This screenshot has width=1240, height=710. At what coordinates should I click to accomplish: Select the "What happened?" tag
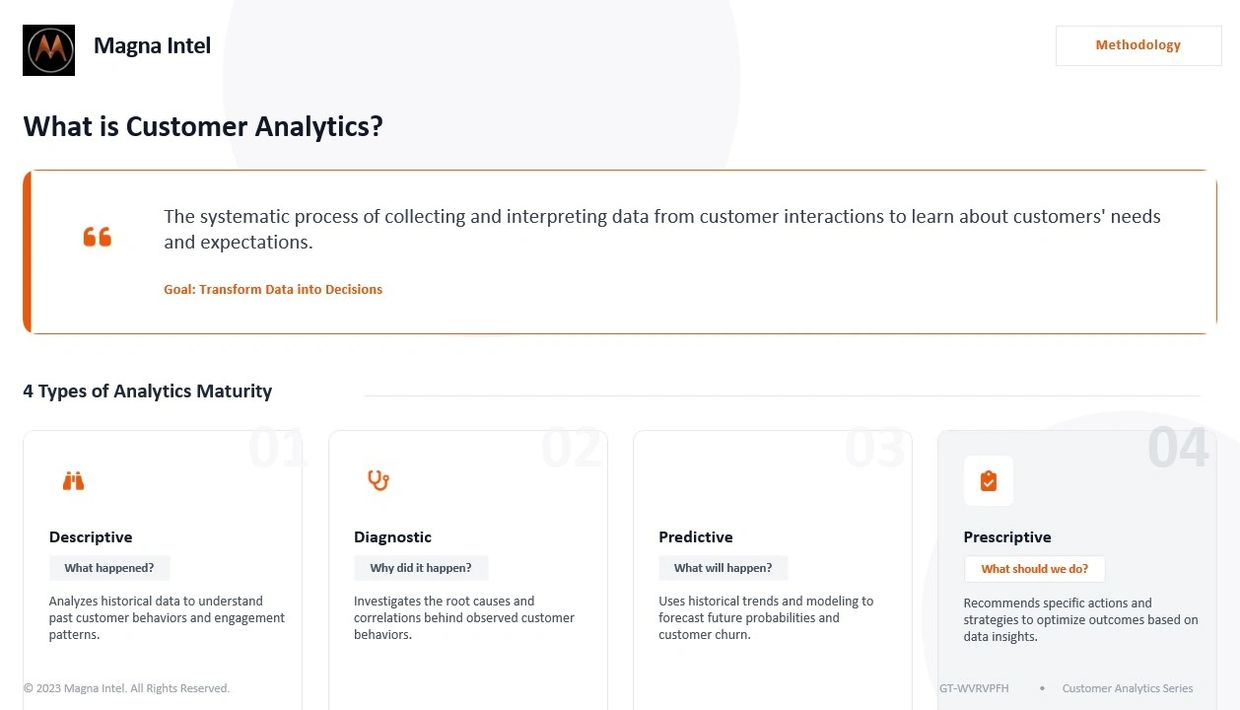pyautogui.click(x=109, y=568)
